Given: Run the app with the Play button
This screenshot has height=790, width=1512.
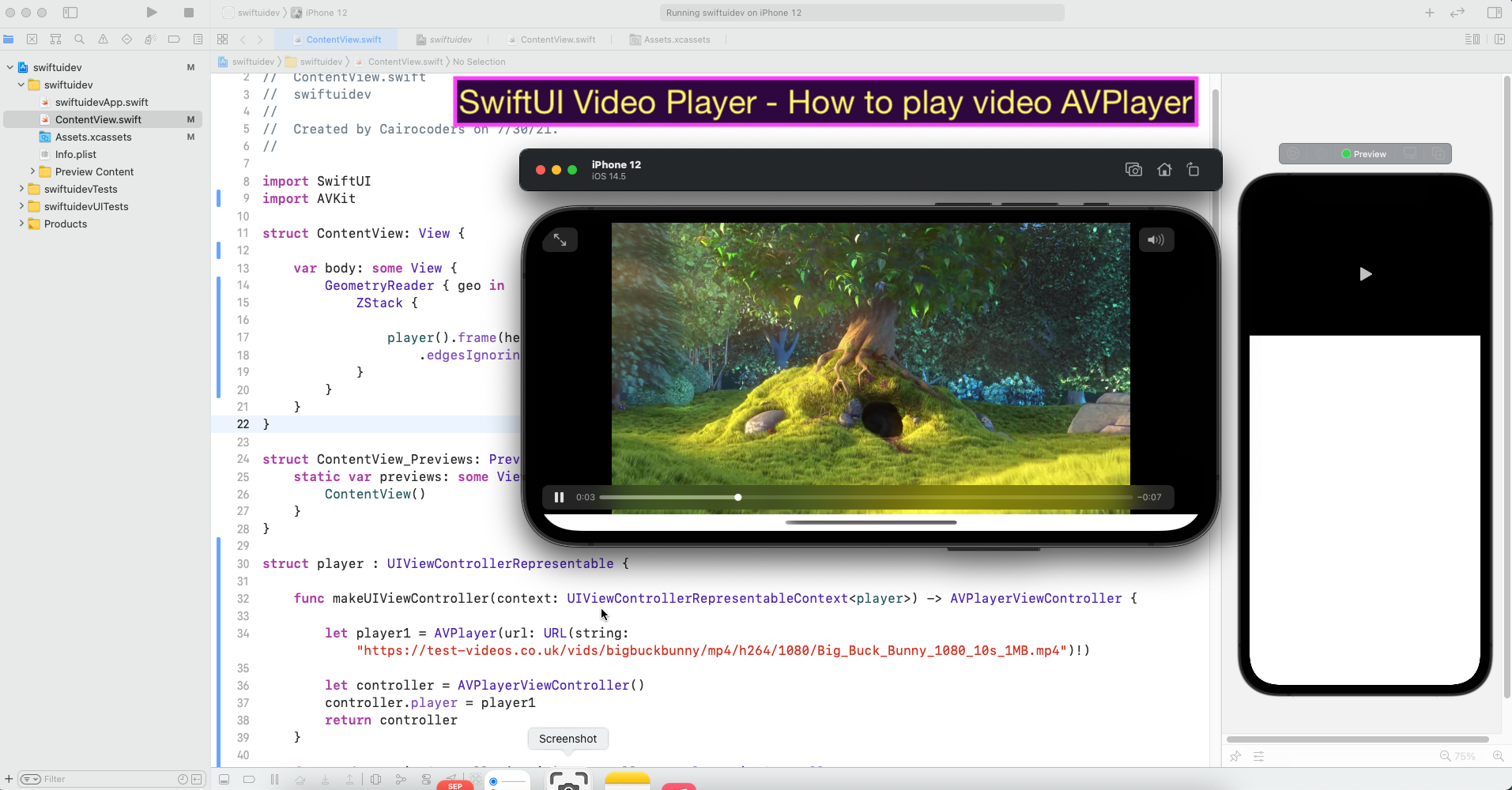Looking at the screenshot, I should click(x=152, y=13).
